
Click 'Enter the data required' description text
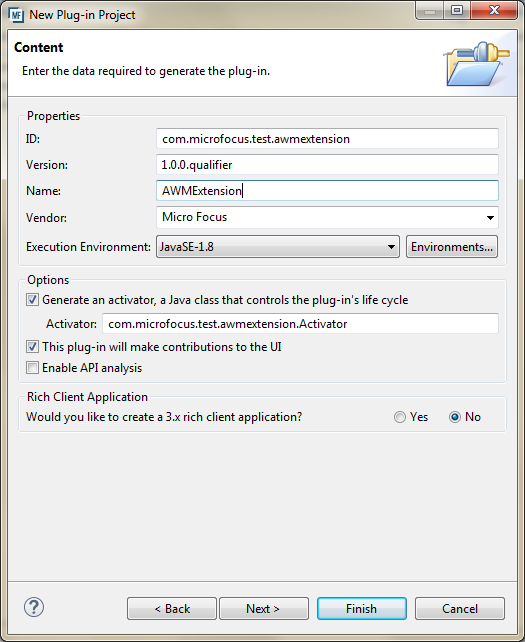click(x=146, y=71)
